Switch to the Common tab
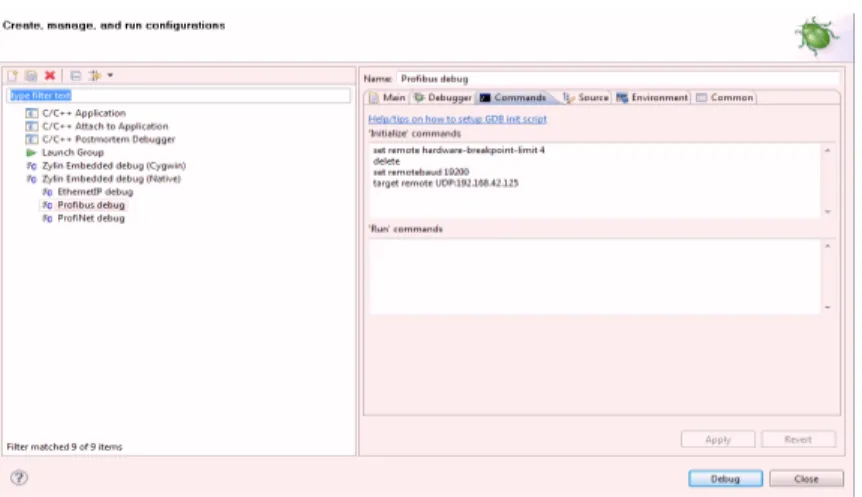Screen dimensions: 862x497 [725, 97]
